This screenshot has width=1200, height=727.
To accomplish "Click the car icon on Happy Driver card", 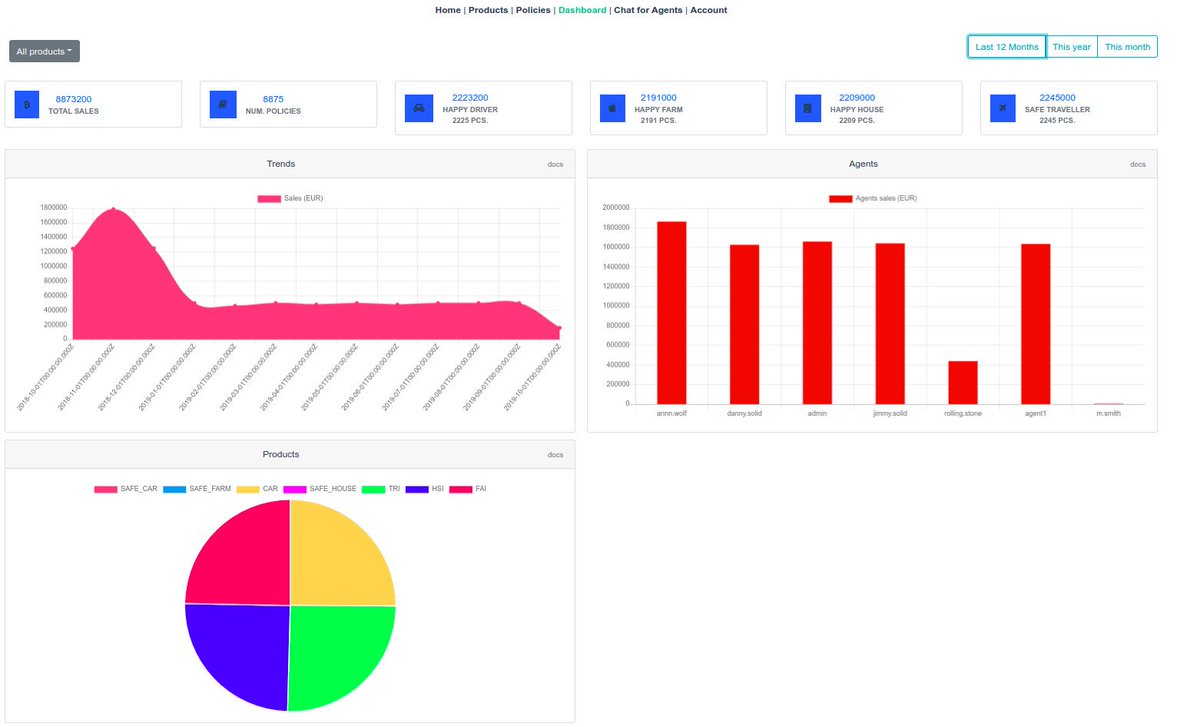I will (x=418, y=108).
